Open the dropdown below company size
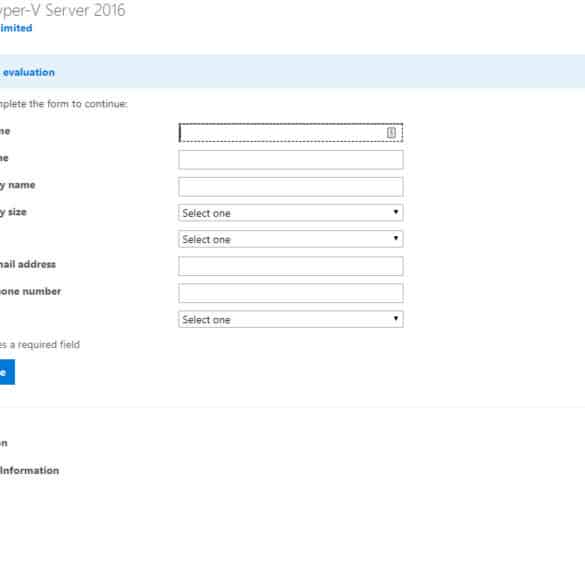This screenshot has height=585, width=585. (291, 239)
